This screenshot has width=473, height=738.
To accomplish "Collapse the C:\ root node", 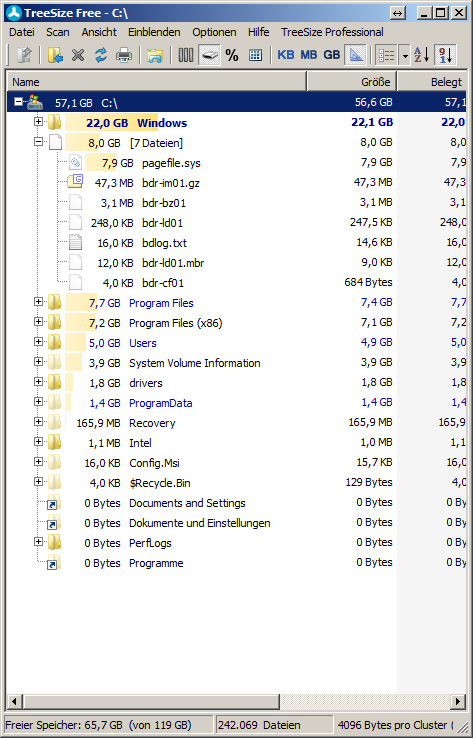I will pos(18,101).
